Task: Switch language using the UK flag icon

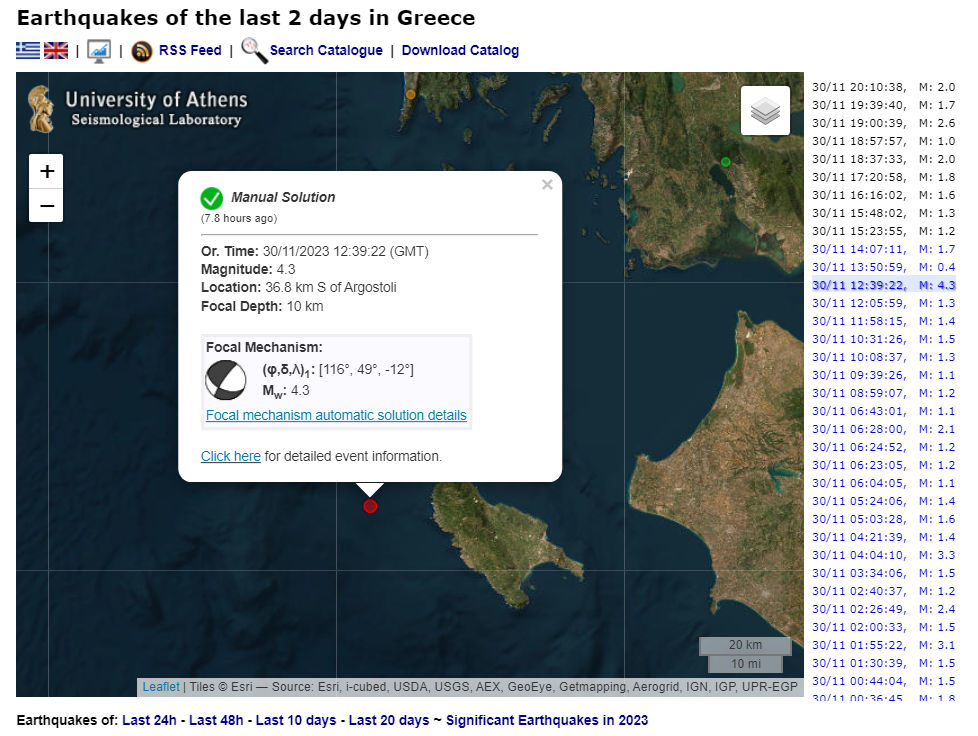Action: point(56,51)
